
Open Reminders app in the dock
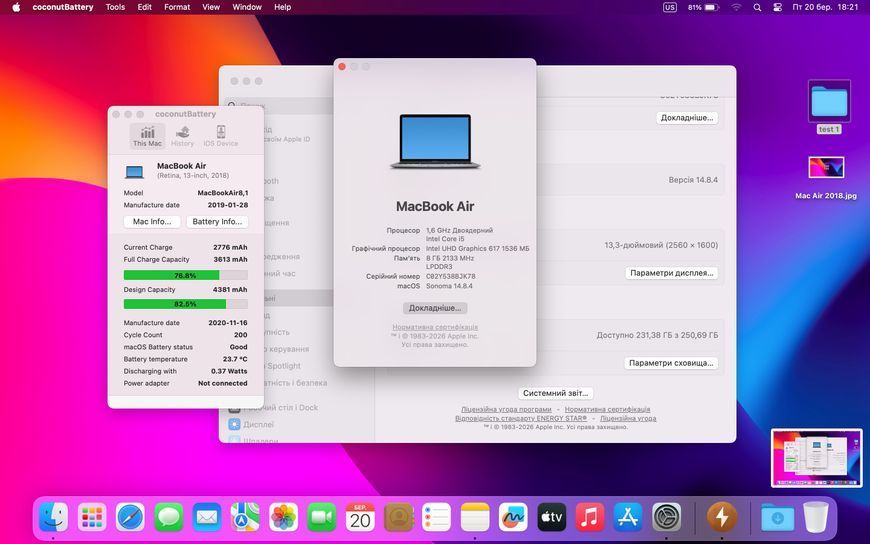tap(437, 517)
